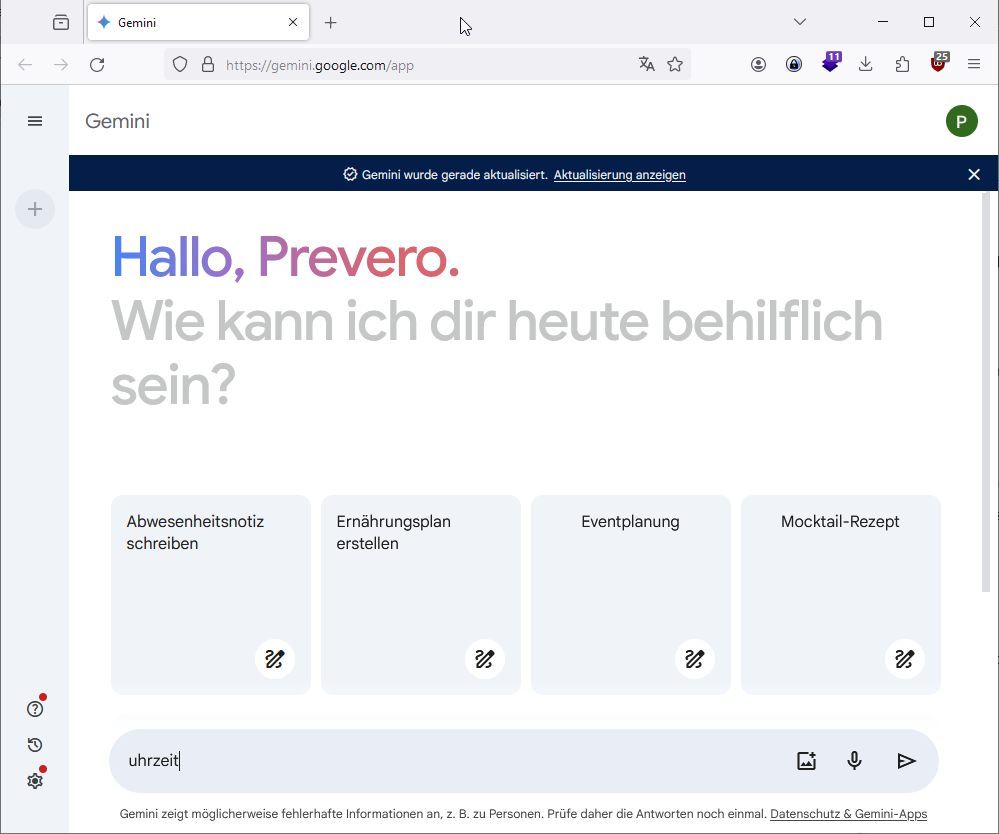The height and width of the screenshot is (834, 999).
Task: Click the shield tracking protection icon
Action: 180,64
